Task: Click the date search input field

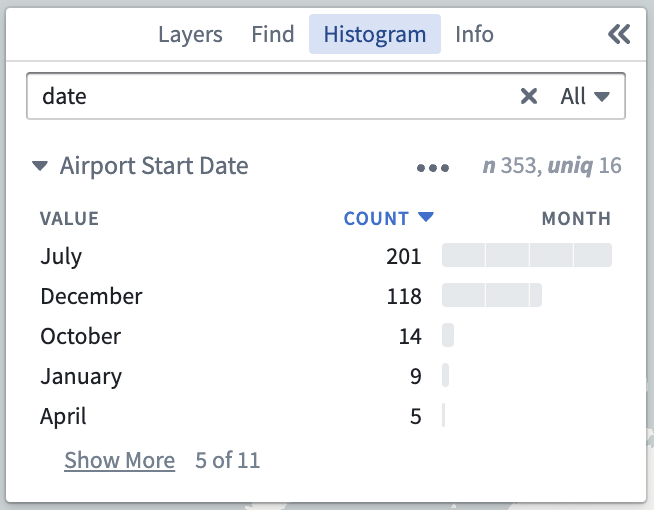Action: [271, 96]
